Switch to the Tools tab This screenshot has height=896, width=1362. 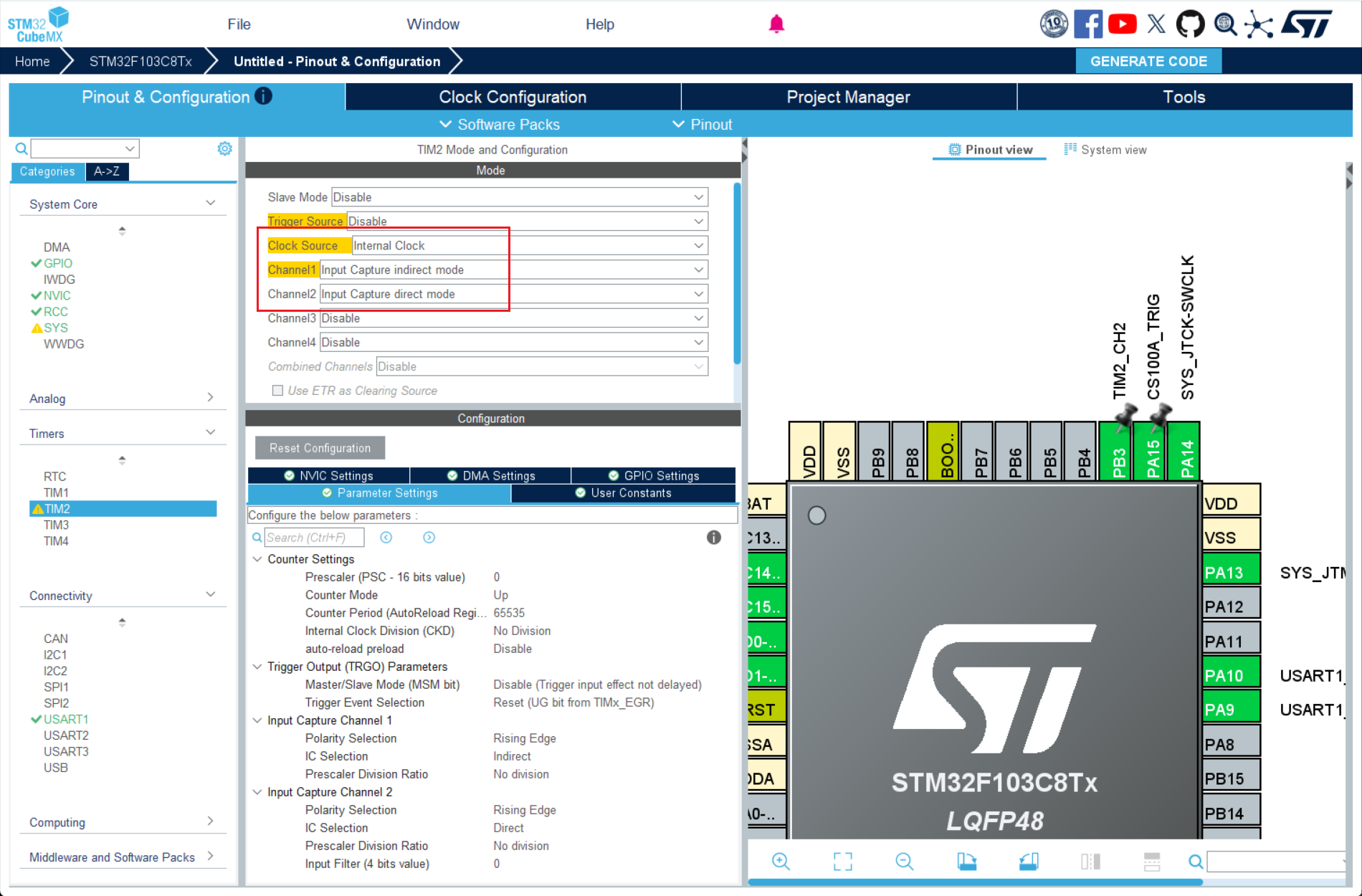1184,97
